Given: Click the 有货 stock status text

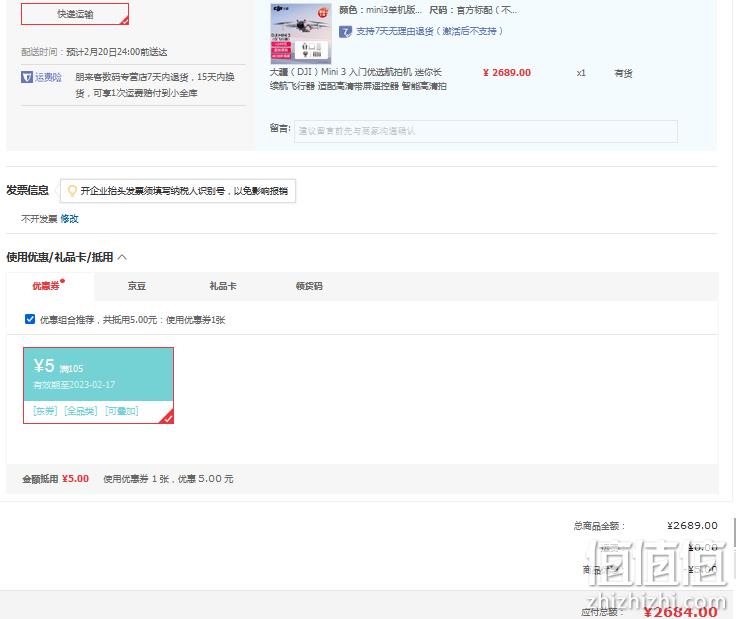Looking at the screenshot, I should (x=623, y=73).
